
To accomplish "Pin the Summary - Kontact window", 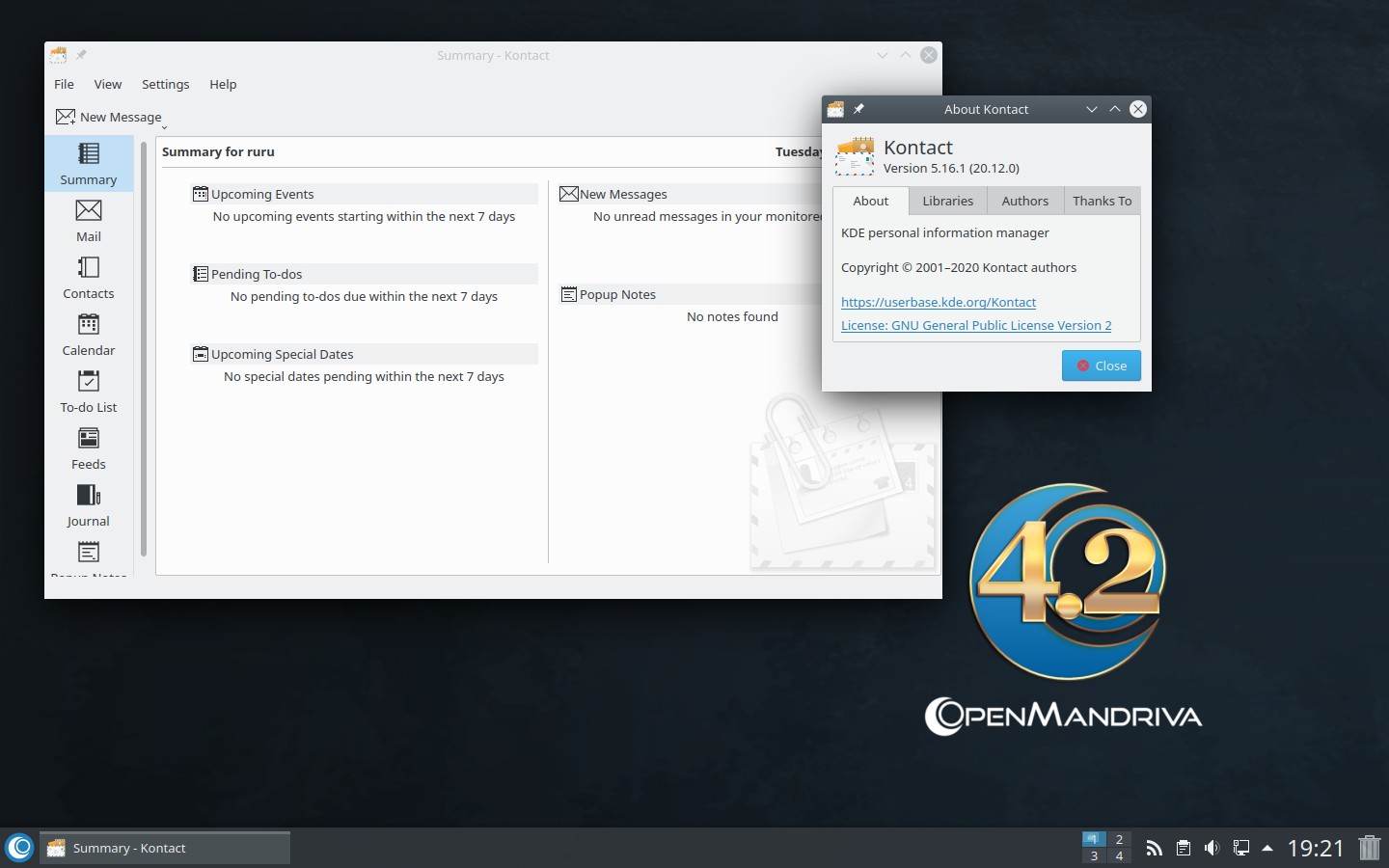I will pyautogui.click(x=81, y=55).
